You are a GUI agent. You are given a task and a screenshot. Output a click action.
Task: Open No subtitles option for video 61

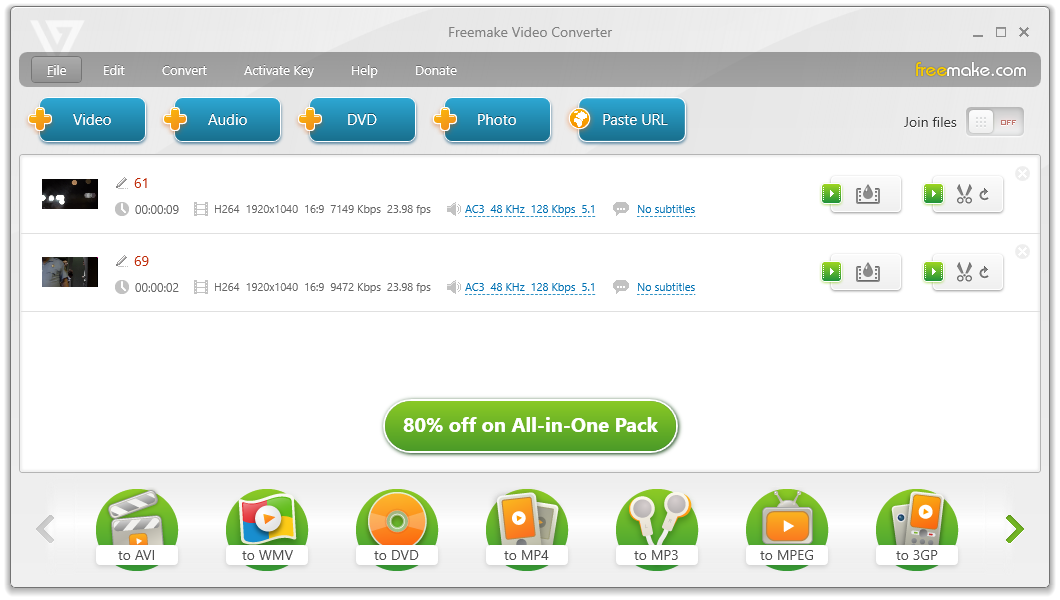coord(666,209)
